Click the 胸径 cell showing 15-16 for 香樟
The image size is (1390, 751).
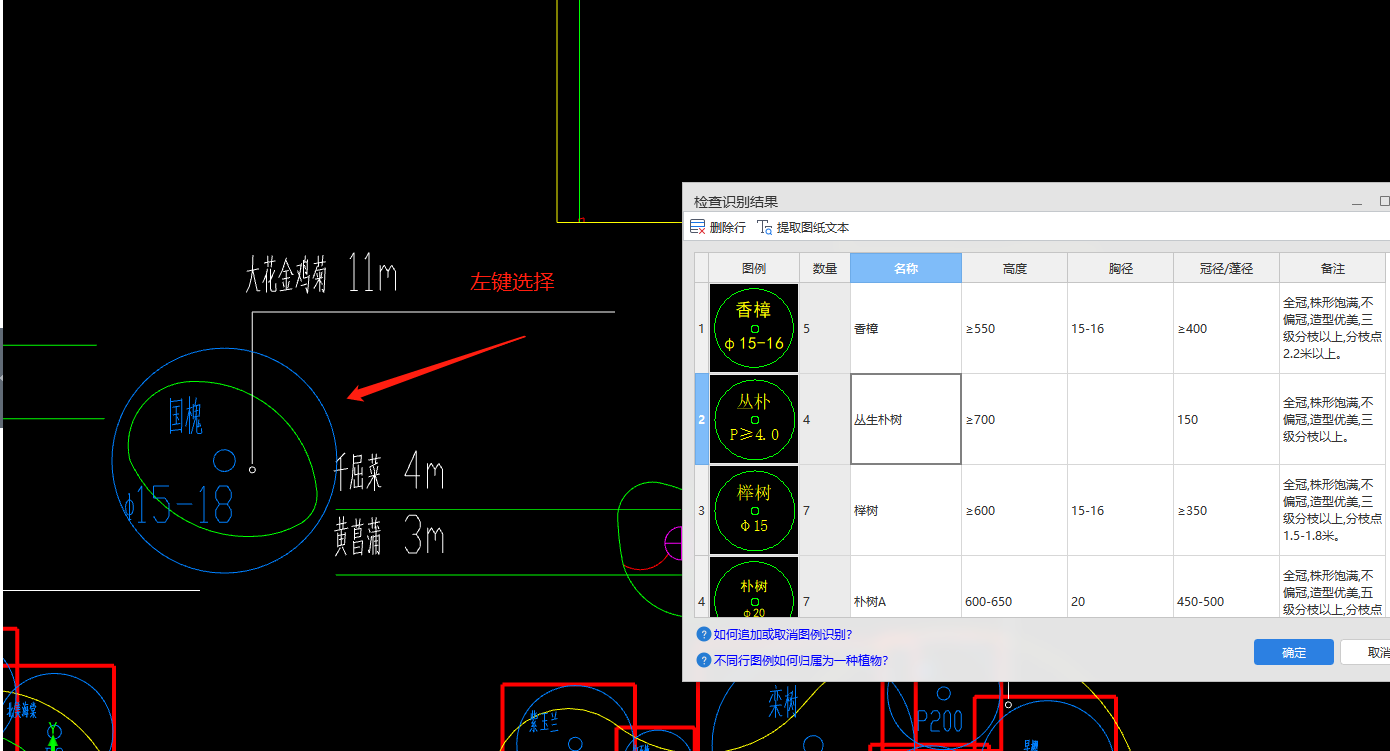[1120, 328]
